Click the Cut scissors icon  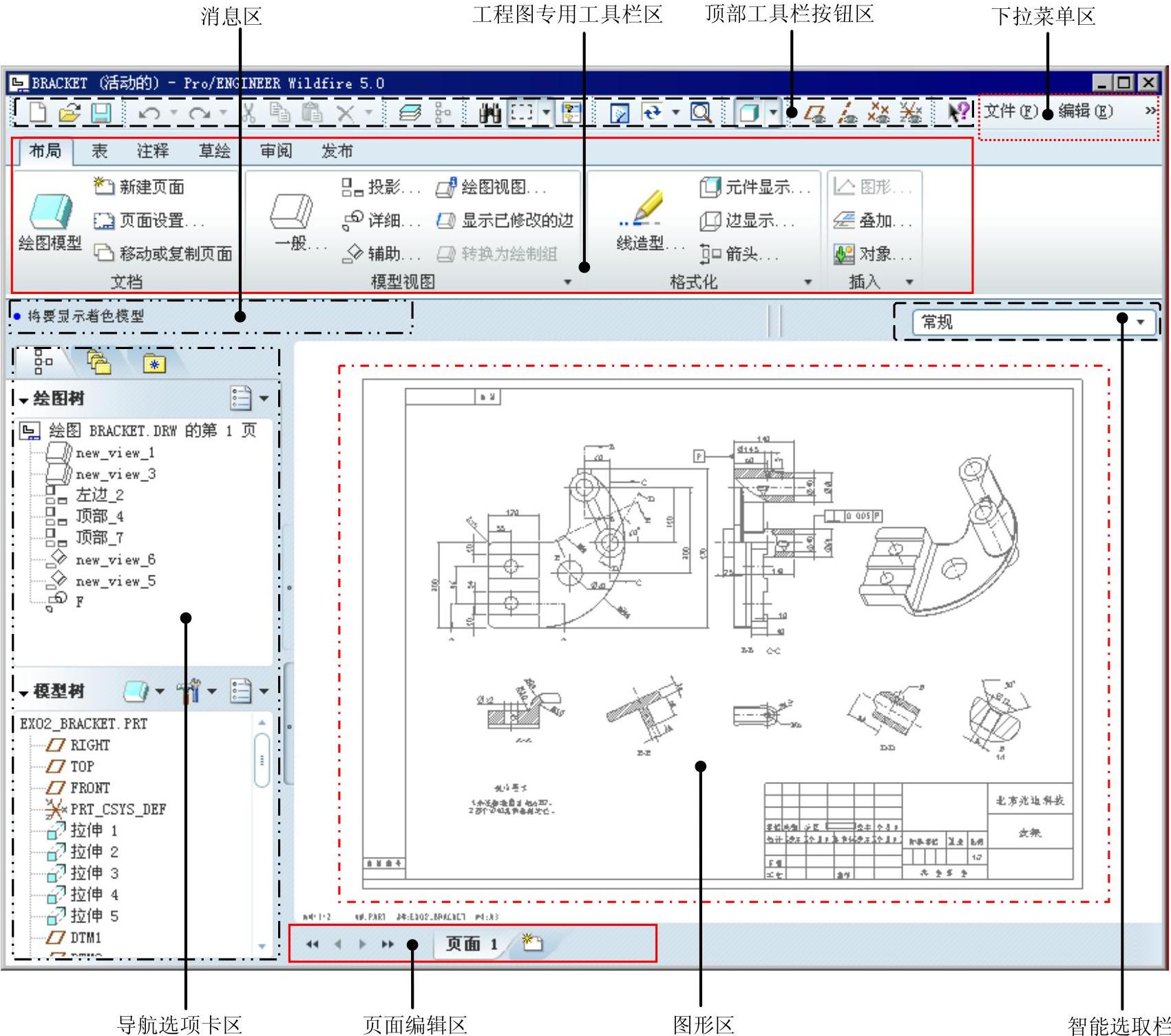(x=249, y=112)
